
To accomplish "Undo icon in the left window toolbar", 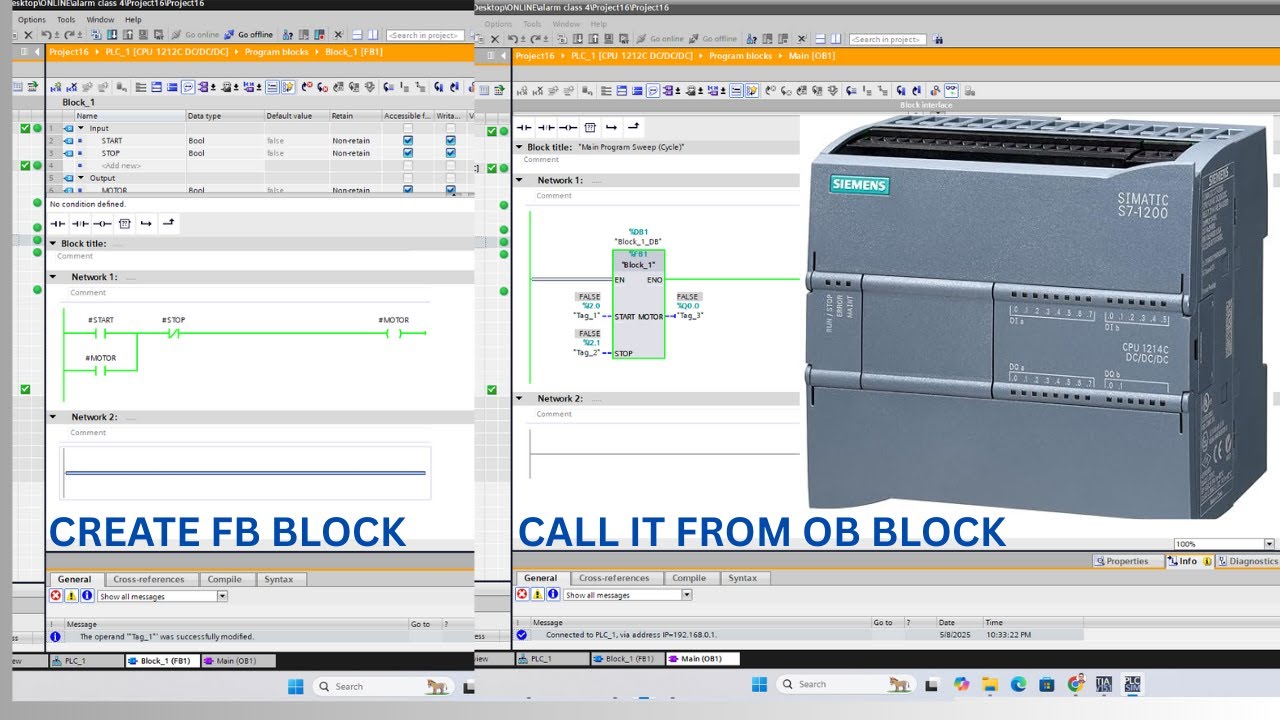I will (x=46, y=35).
